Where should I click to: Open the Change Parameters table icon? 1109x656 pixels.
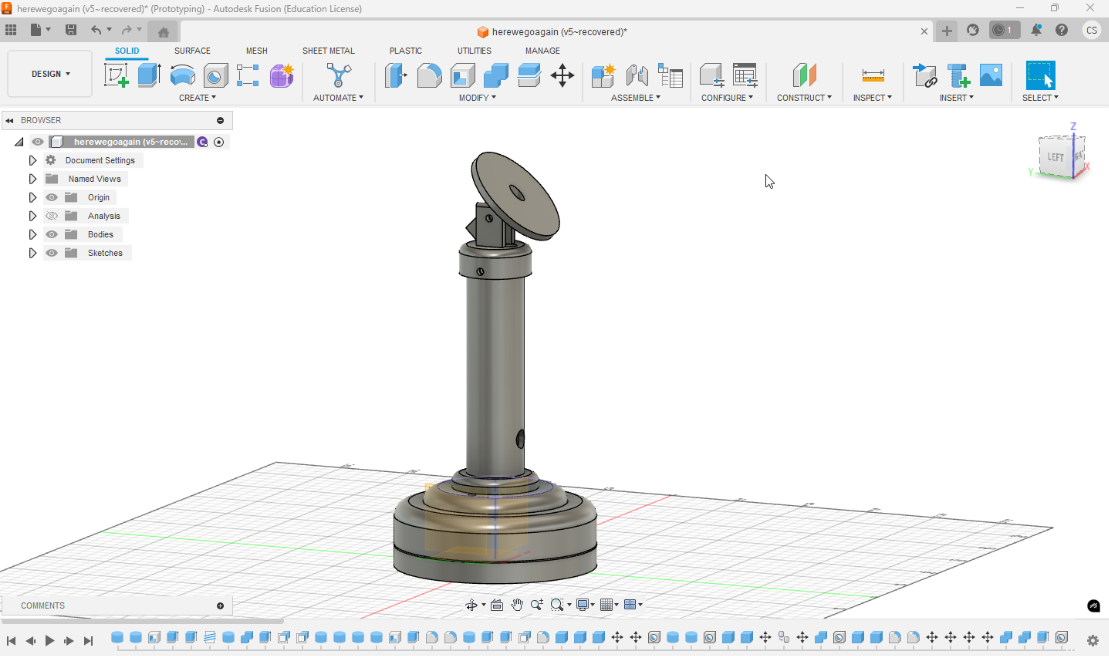tap(745, 75)
